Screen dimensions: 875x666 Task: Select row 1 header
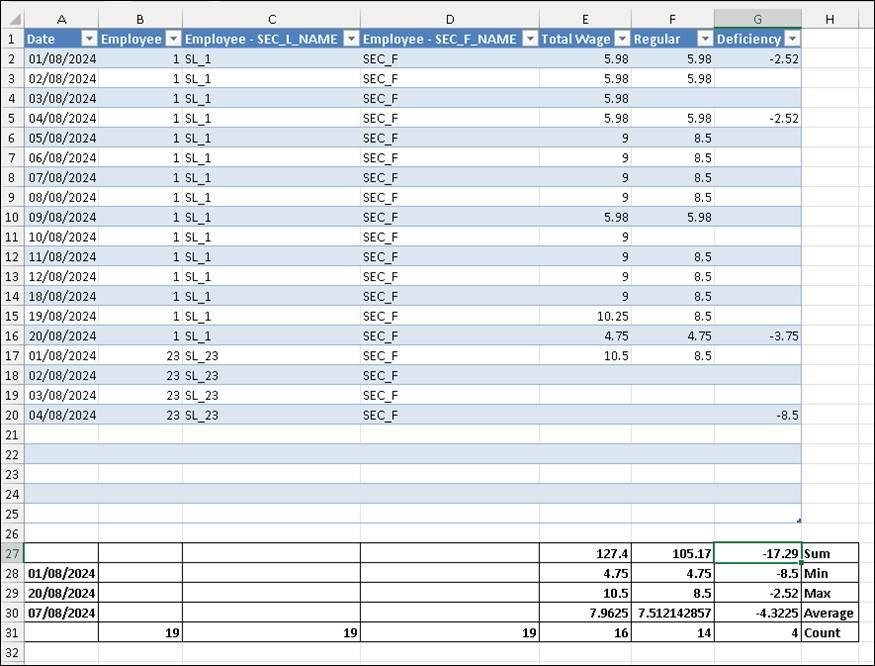pyautogui.click(x=12, y=39)
